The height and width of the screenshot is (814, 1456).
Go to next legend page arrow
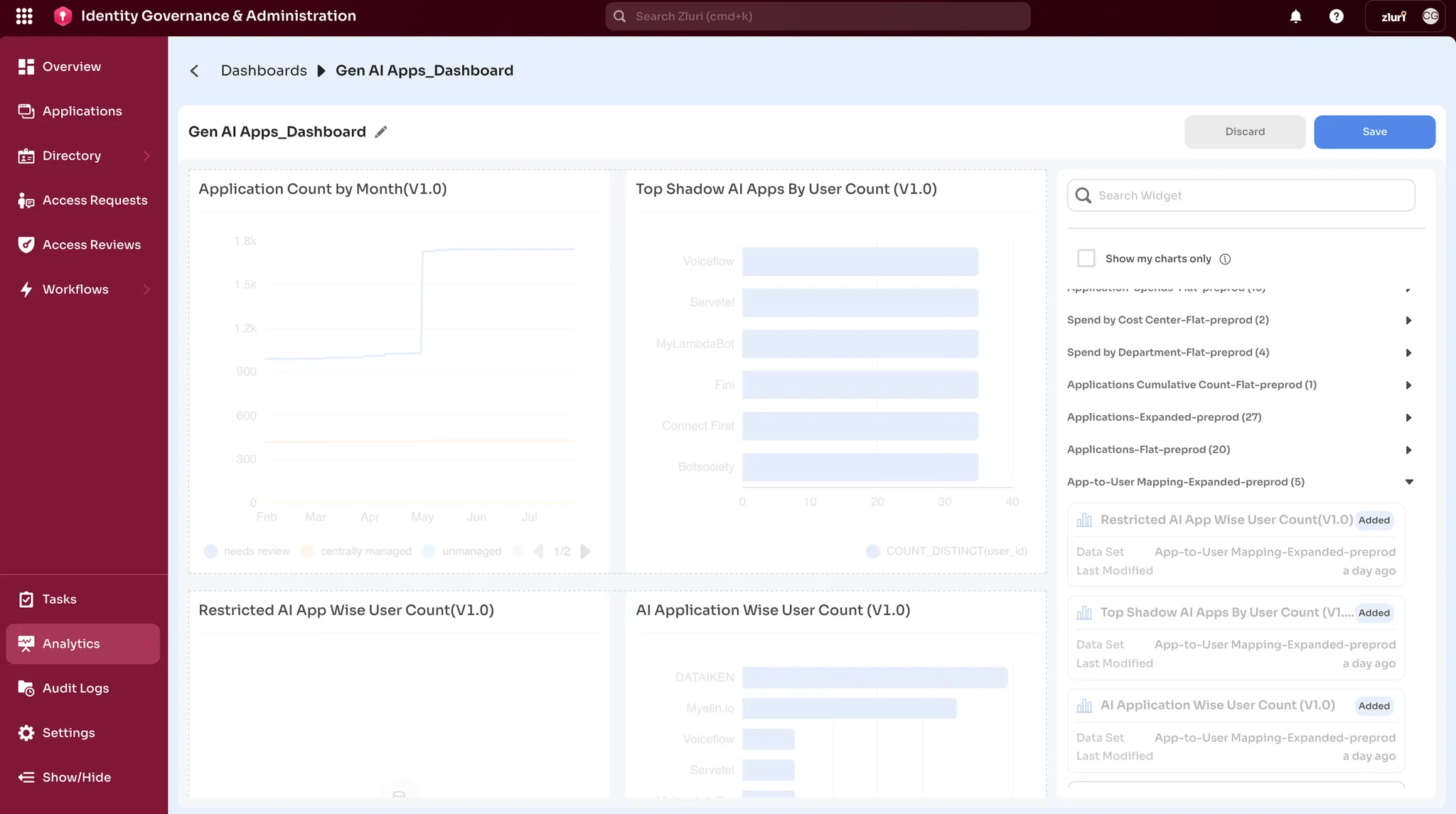tap(585, 552)
